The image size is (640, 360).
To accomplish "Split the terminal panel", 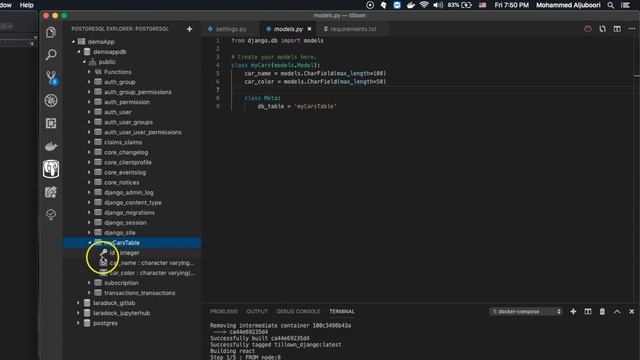I will click(588, 311).
